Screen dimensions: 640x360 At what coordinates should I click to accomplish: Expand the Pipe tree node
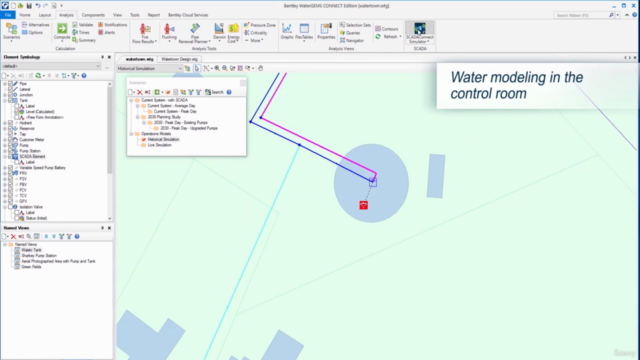click(x=5, y=84)
